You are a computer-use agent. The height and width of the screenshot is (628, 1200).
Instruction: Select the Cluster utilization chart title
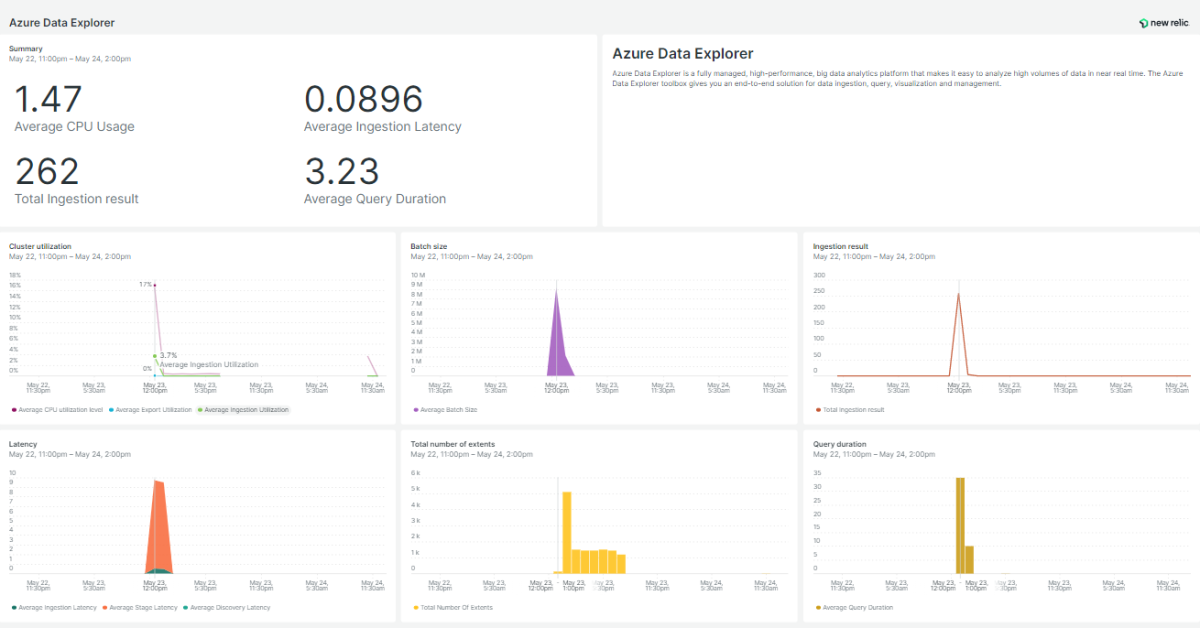click(40, 246)
